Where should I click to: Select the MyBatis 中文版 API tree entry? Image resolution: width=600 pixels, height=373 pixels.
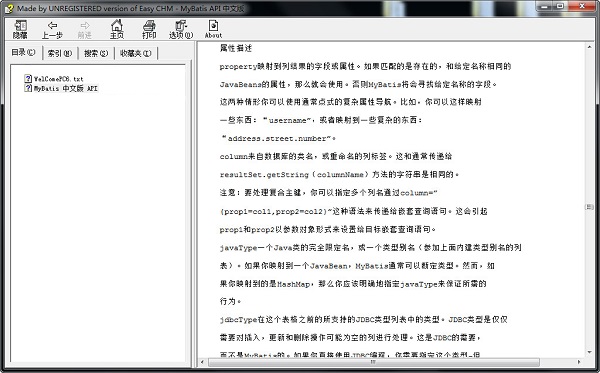click(x=65, y=88)
